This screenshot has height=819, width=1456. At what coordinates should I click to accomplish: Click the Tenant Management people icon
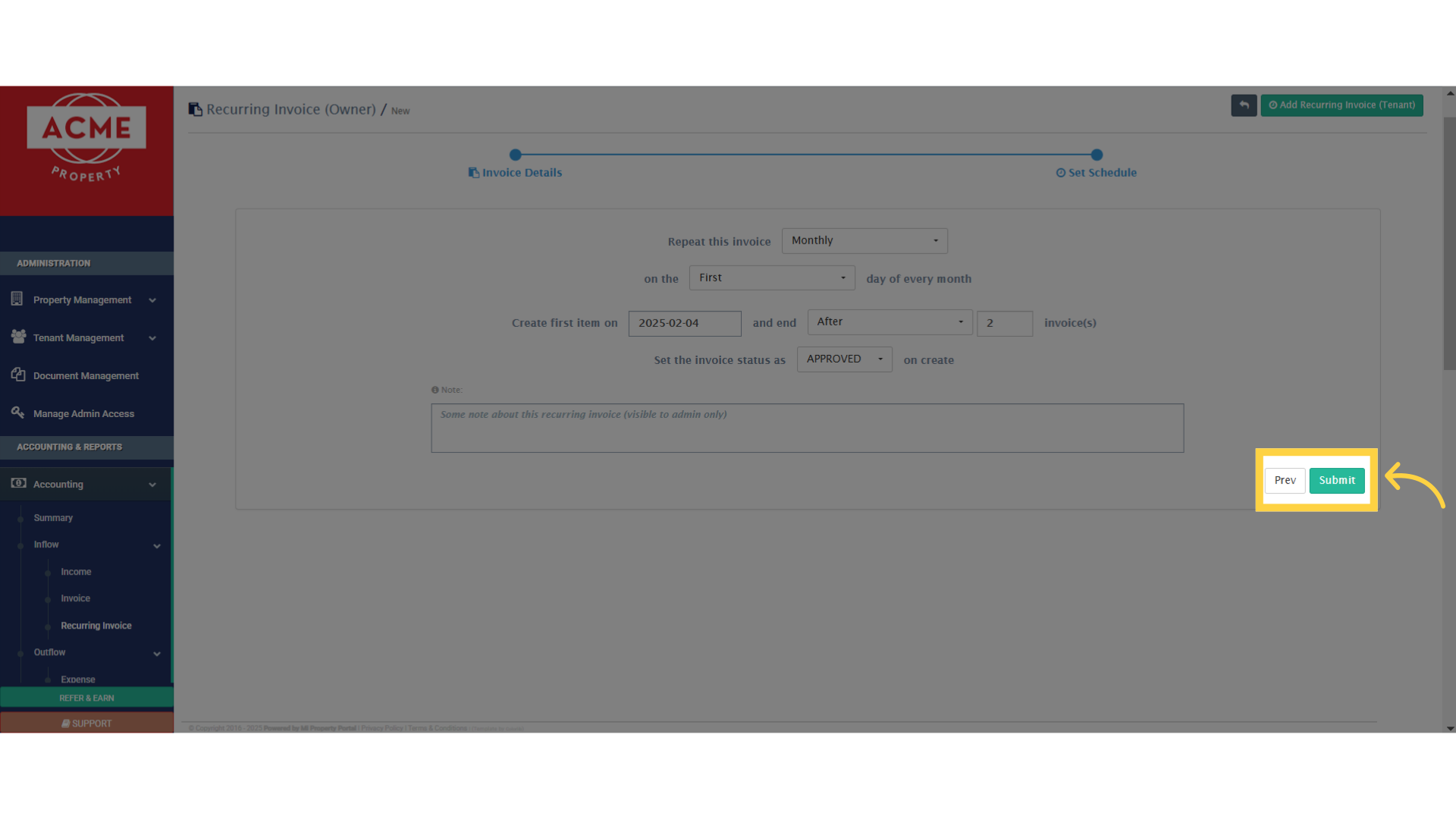[x=18, y=336]
